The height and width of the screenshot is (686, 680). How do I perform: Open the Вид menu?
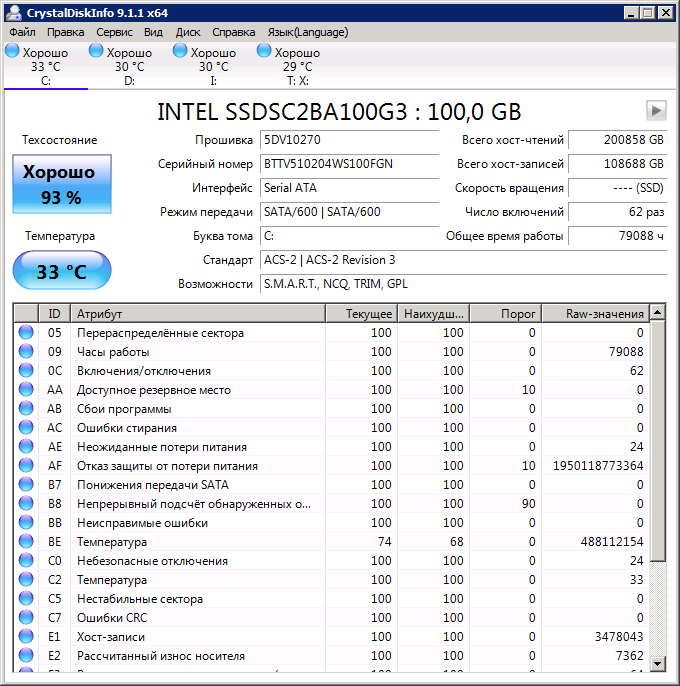153,32
